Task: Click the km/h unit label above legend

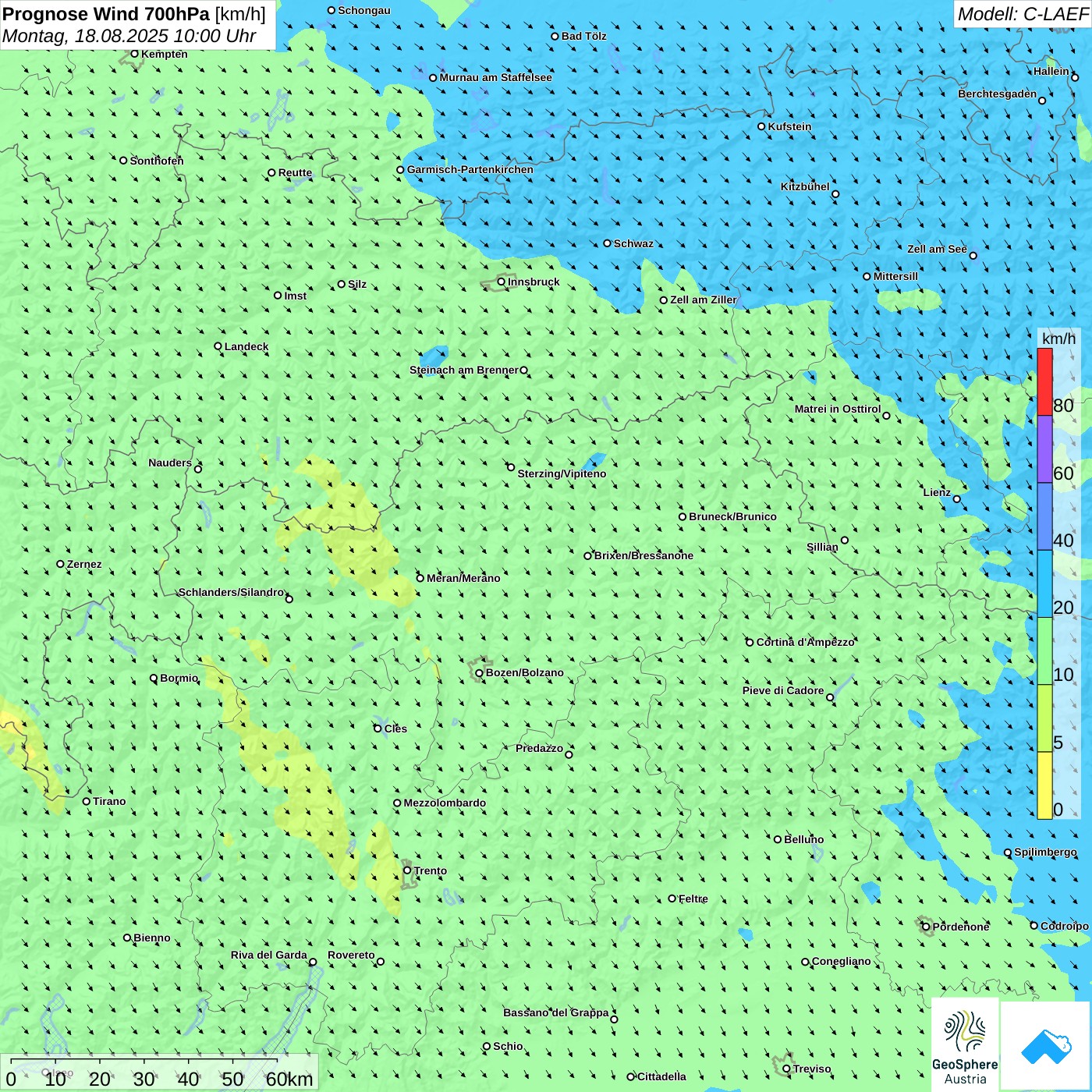Action: pos(1058,339)
